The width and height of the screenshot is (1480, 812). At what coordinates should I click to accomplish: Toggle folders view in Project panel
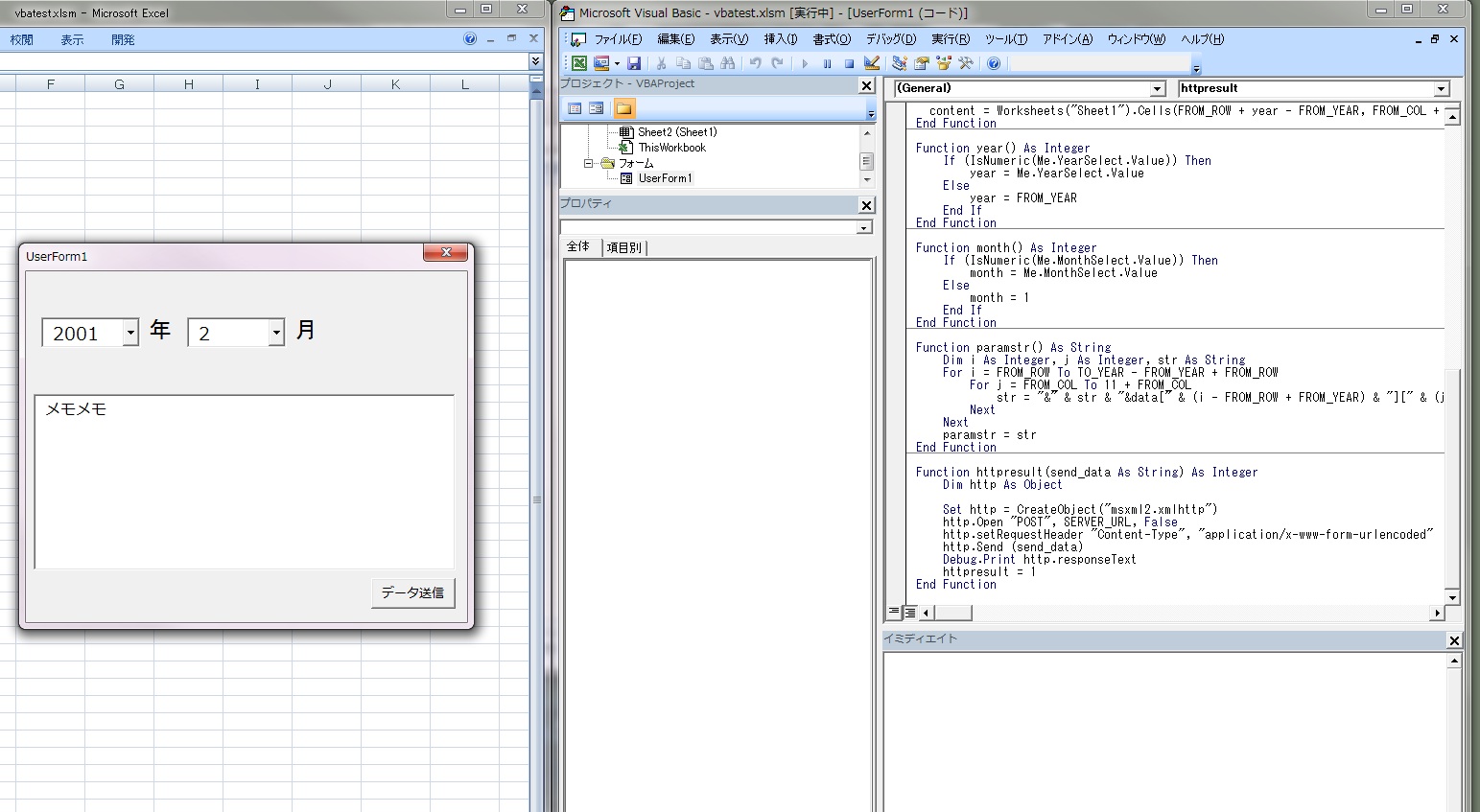pyautogui.click(x=623, y=108)
